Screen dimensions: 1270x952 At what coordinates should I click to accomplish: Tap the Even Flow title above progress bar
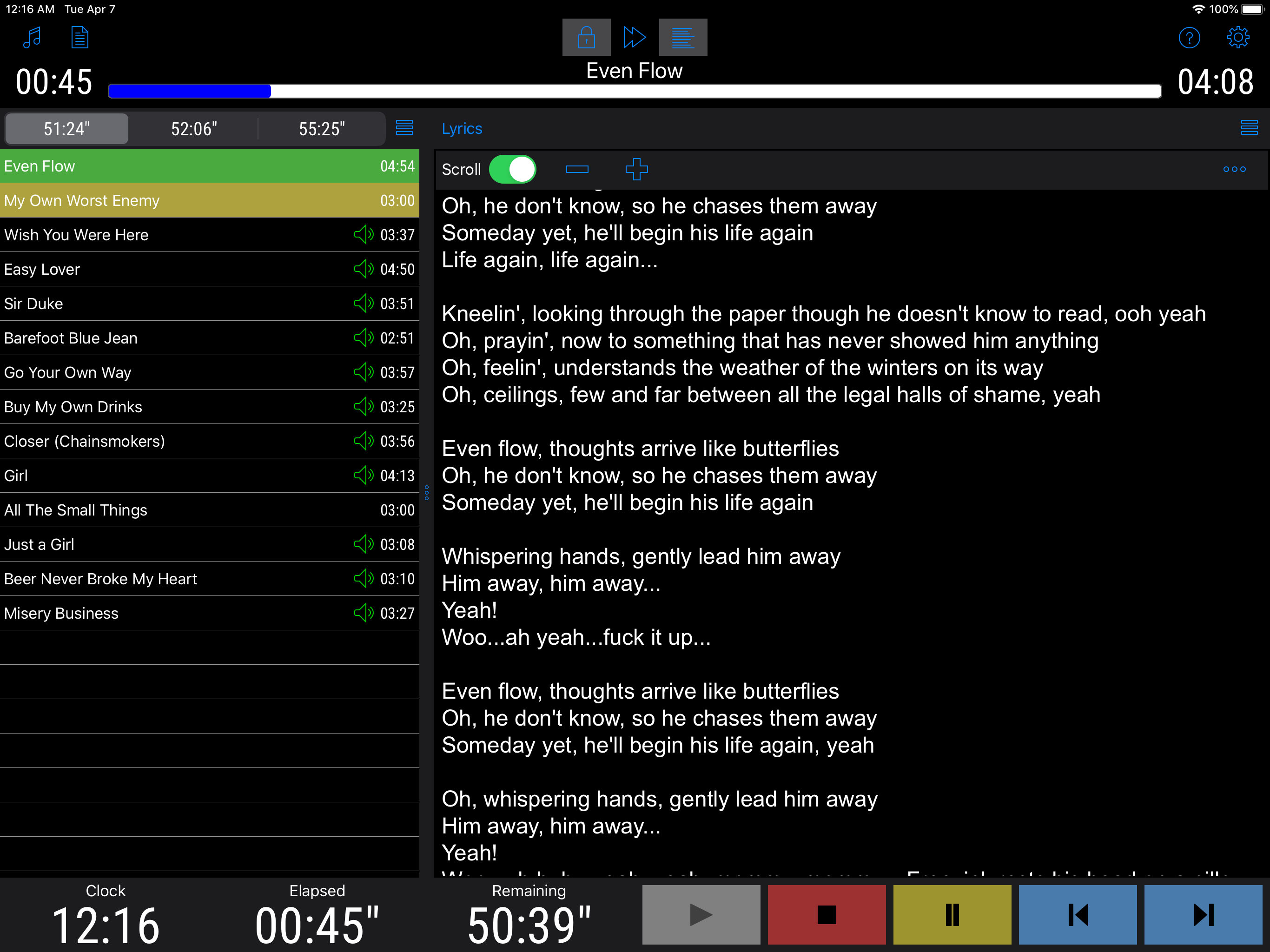click(x=635, y=71)
